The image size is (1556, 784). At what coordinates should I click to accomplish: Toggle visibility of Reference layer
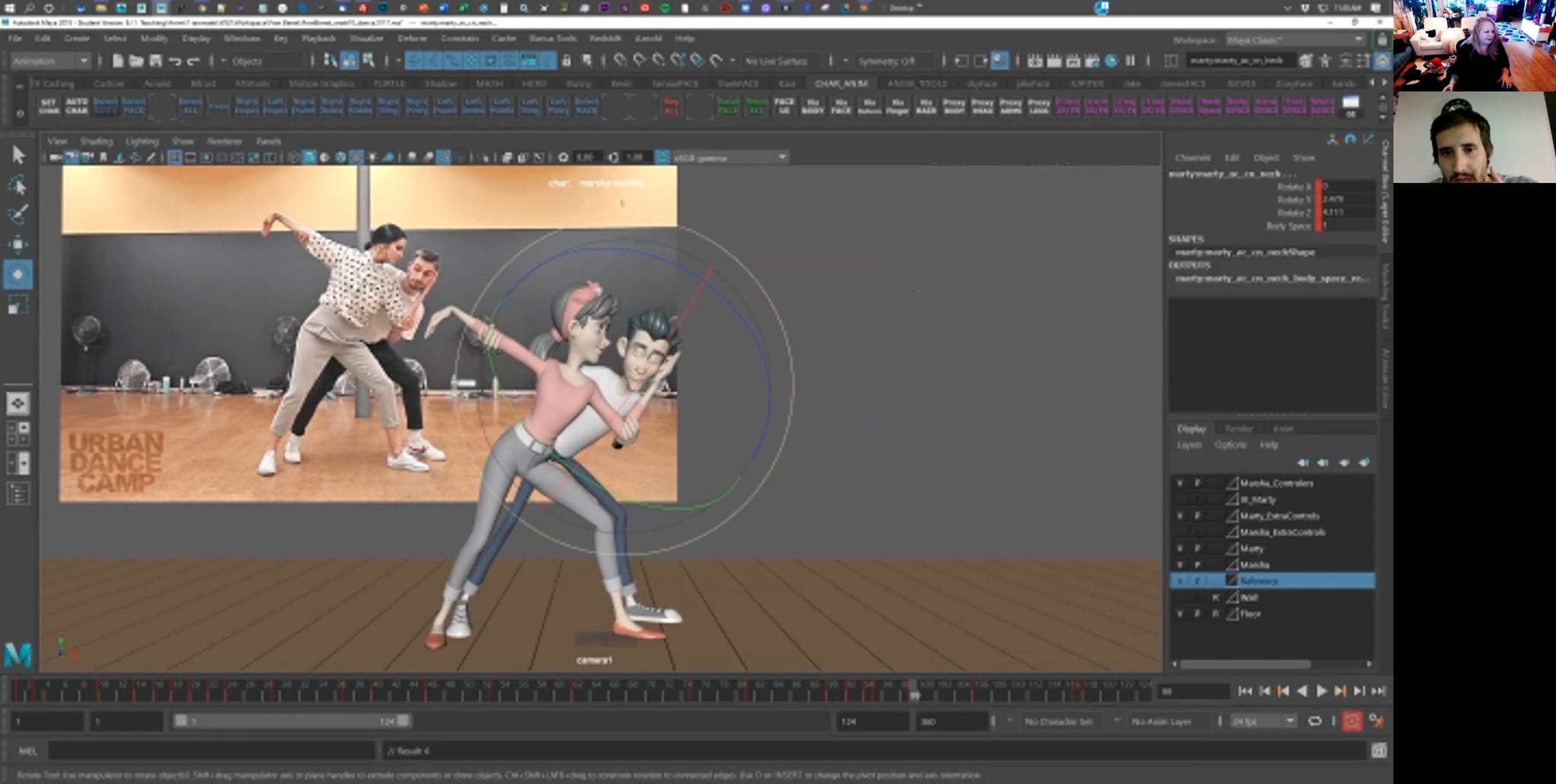1180,581
